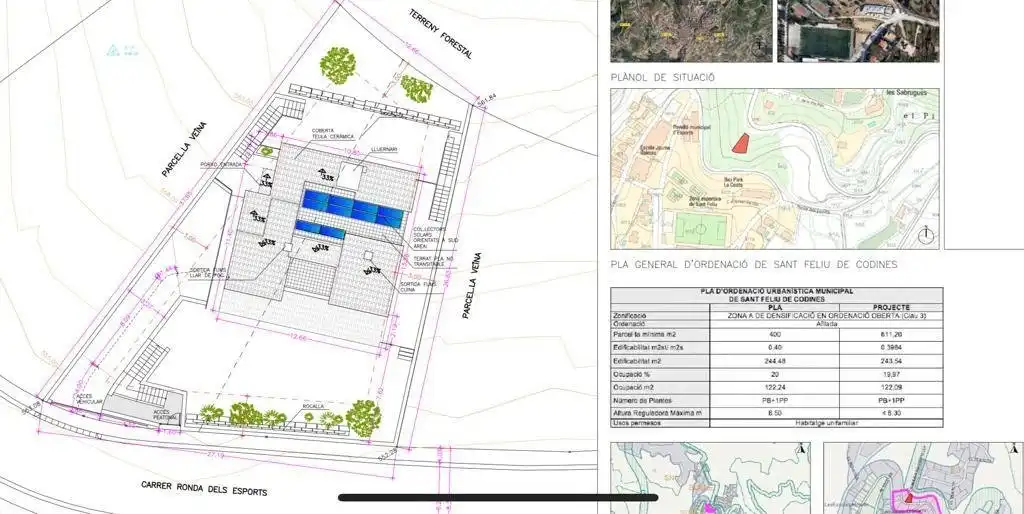The height and width of the screenshot is (514, 1024).
Task: Select the bottom-right map with the magenta outline
Action: 923,478
